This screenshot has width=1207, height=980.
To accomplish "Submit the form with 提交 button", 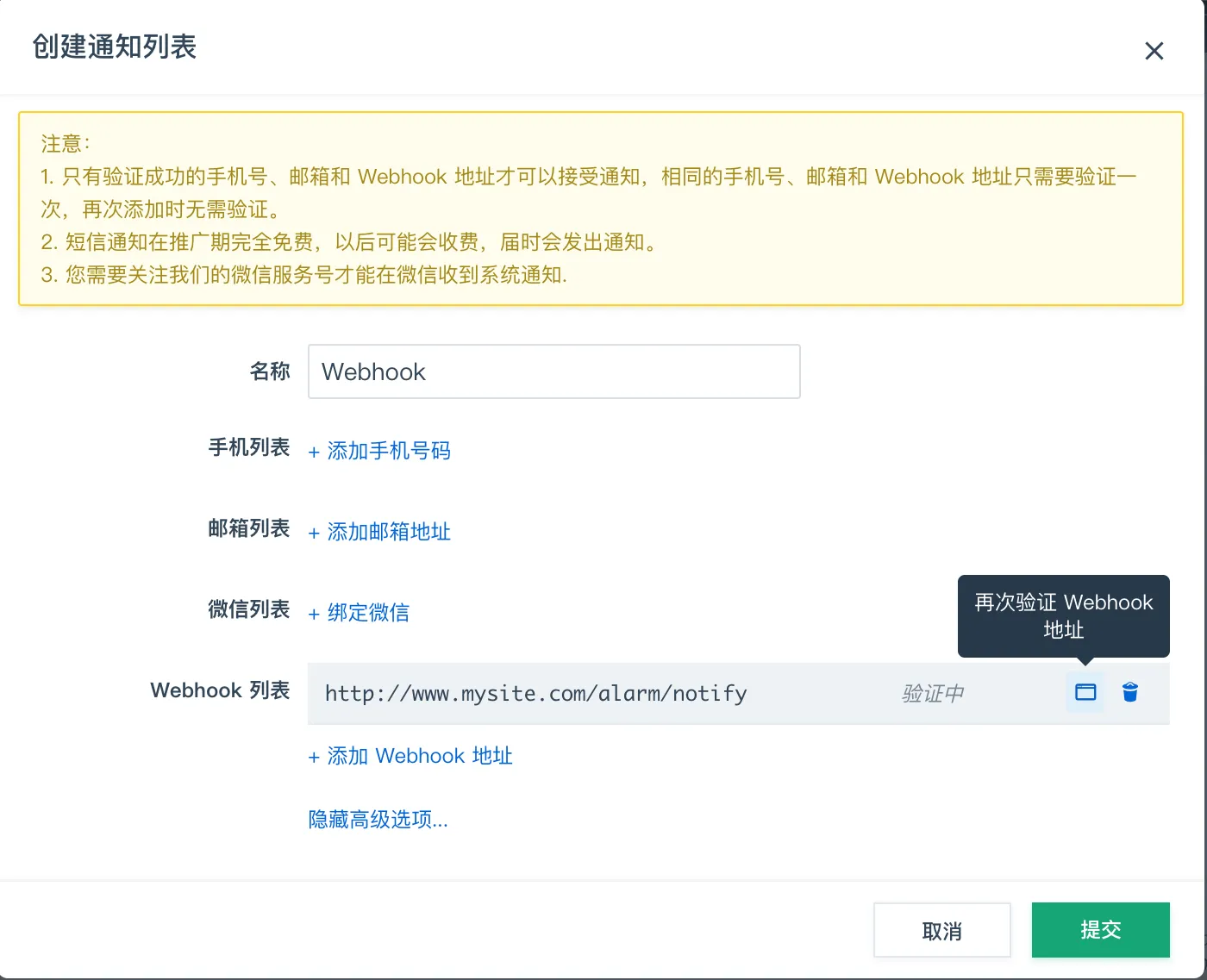I will coord(1100,930).
